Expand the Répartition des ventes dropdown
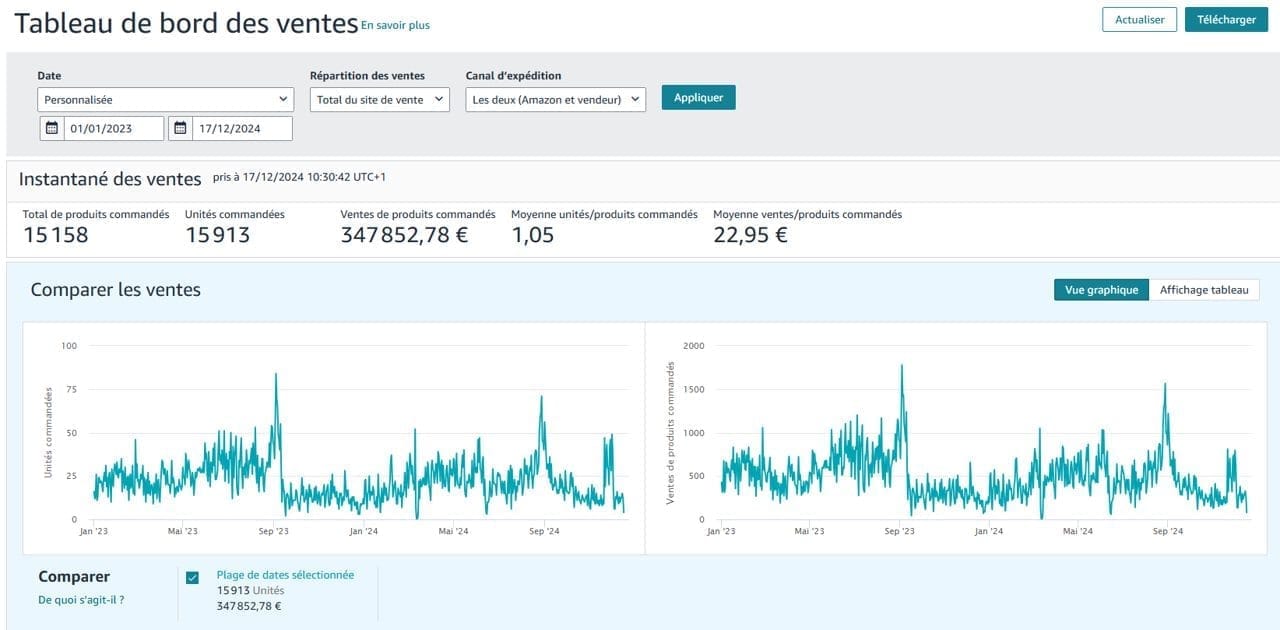 tap(379, 100)
